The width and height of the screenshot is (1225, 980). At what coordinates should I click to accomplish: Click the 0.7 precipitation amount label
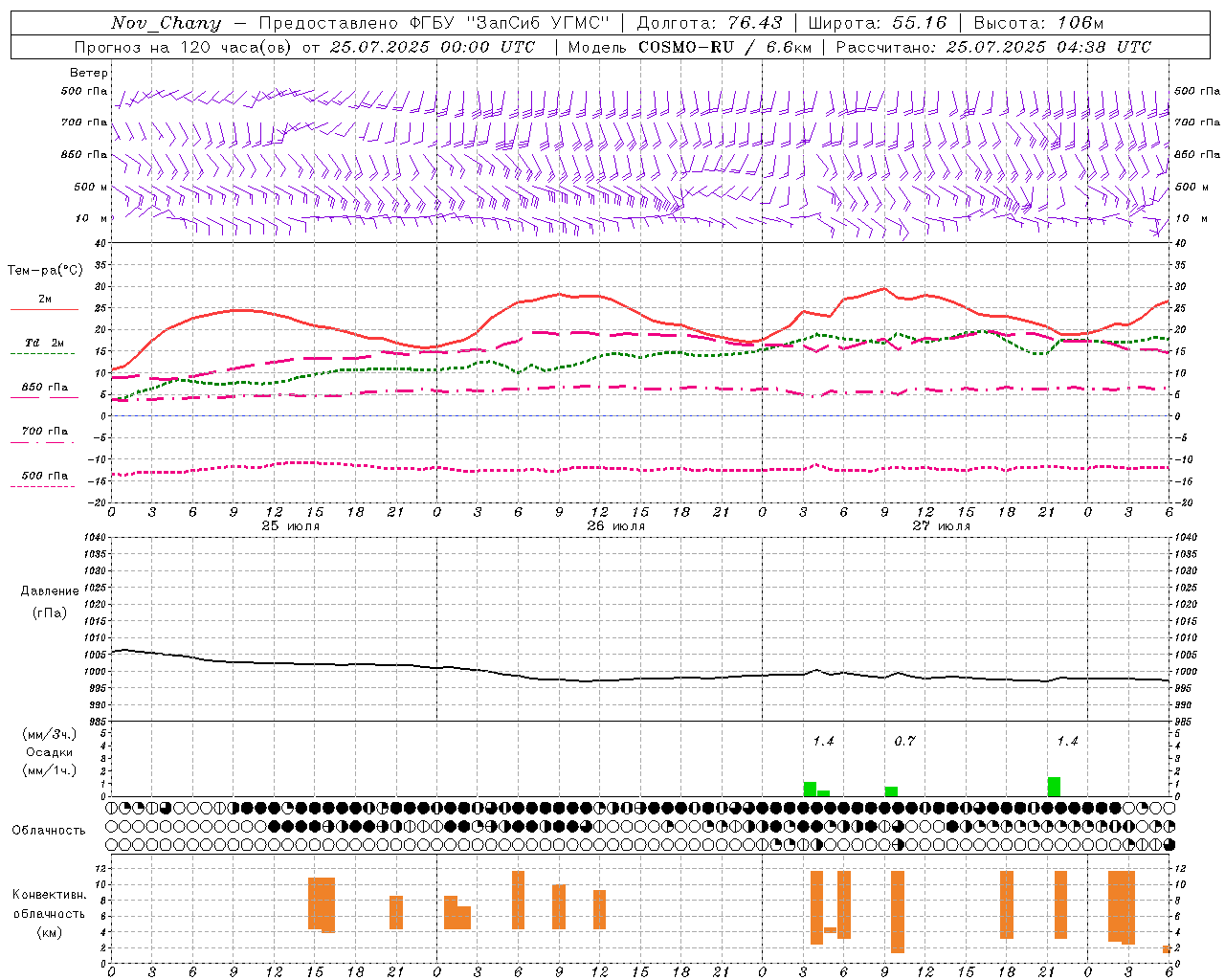tap(904, 741)
